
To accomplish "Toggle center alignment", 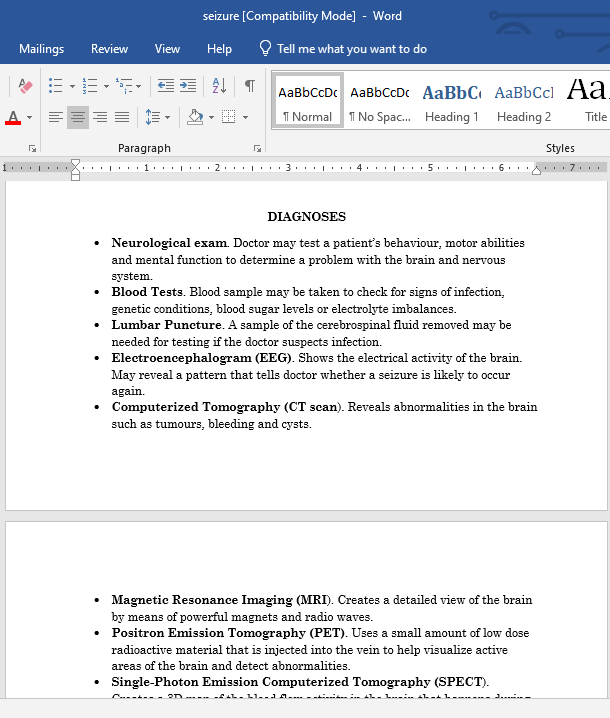I will click(77, 117).
